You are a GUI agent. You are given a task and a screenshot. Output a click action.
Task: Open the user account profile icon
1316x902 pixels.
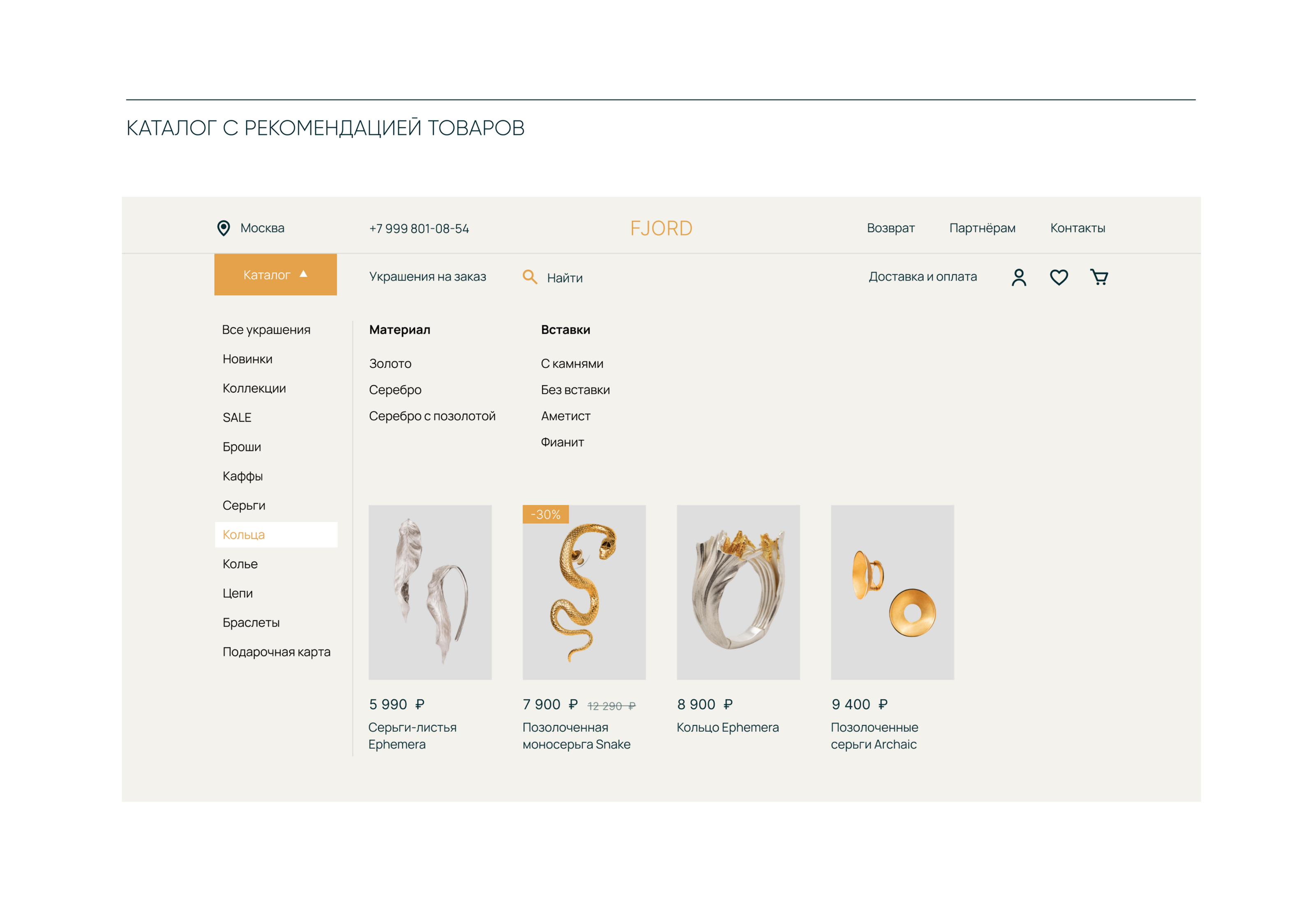pos(1018,277)
